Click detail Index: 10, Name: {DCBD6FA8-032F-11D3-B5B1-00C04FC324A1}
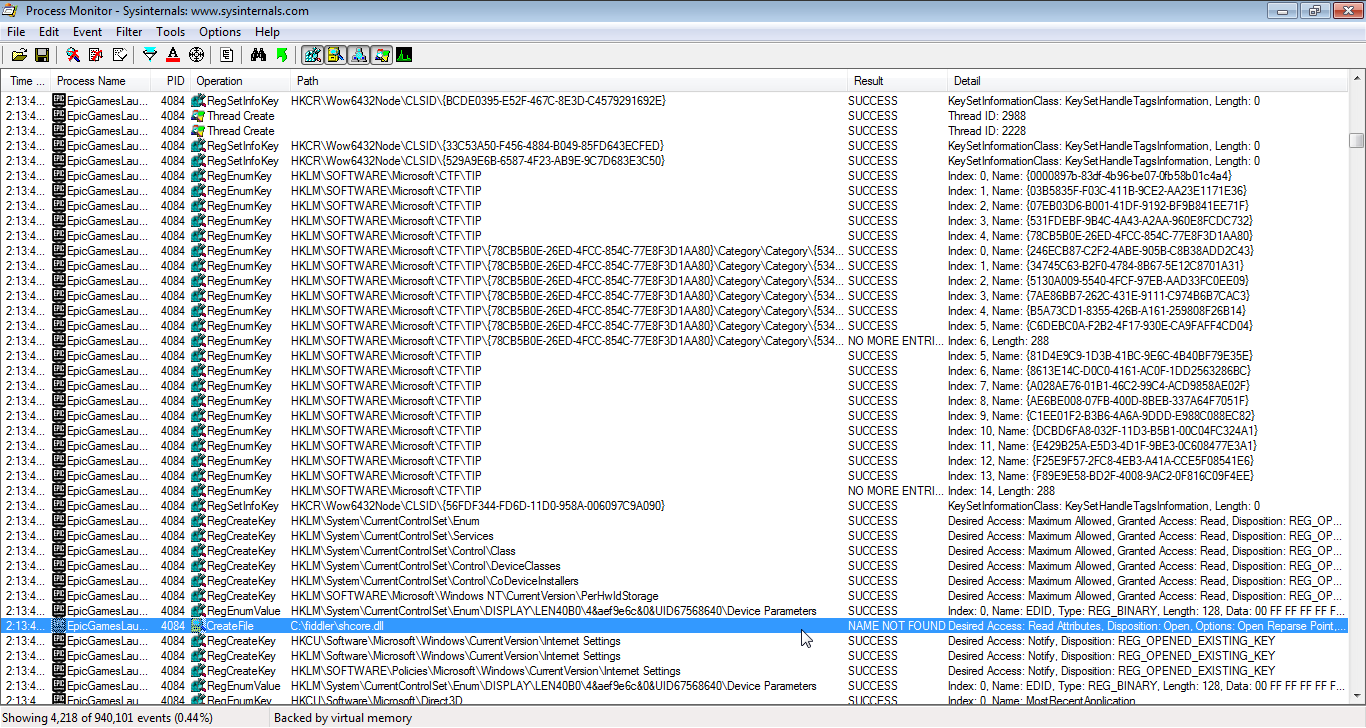Screen dimensions: 1366x728 1102,431
